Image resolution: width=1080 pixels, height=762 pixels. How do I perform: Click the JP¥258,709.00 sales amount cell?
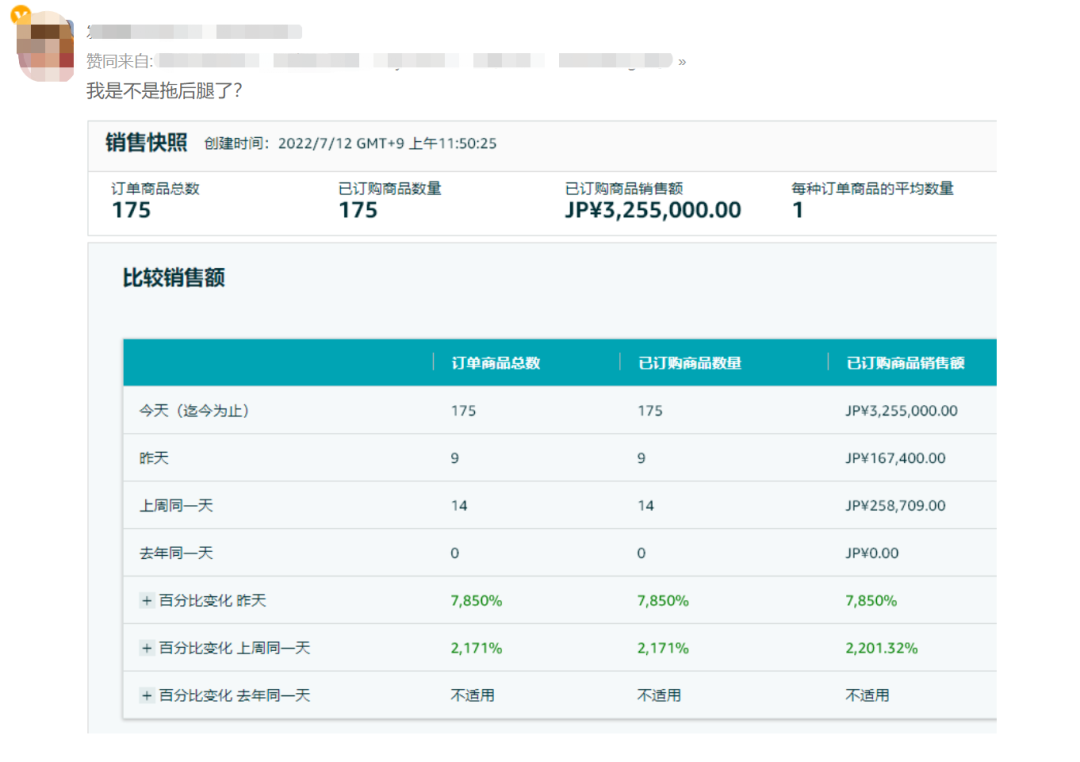click(895, 506)
